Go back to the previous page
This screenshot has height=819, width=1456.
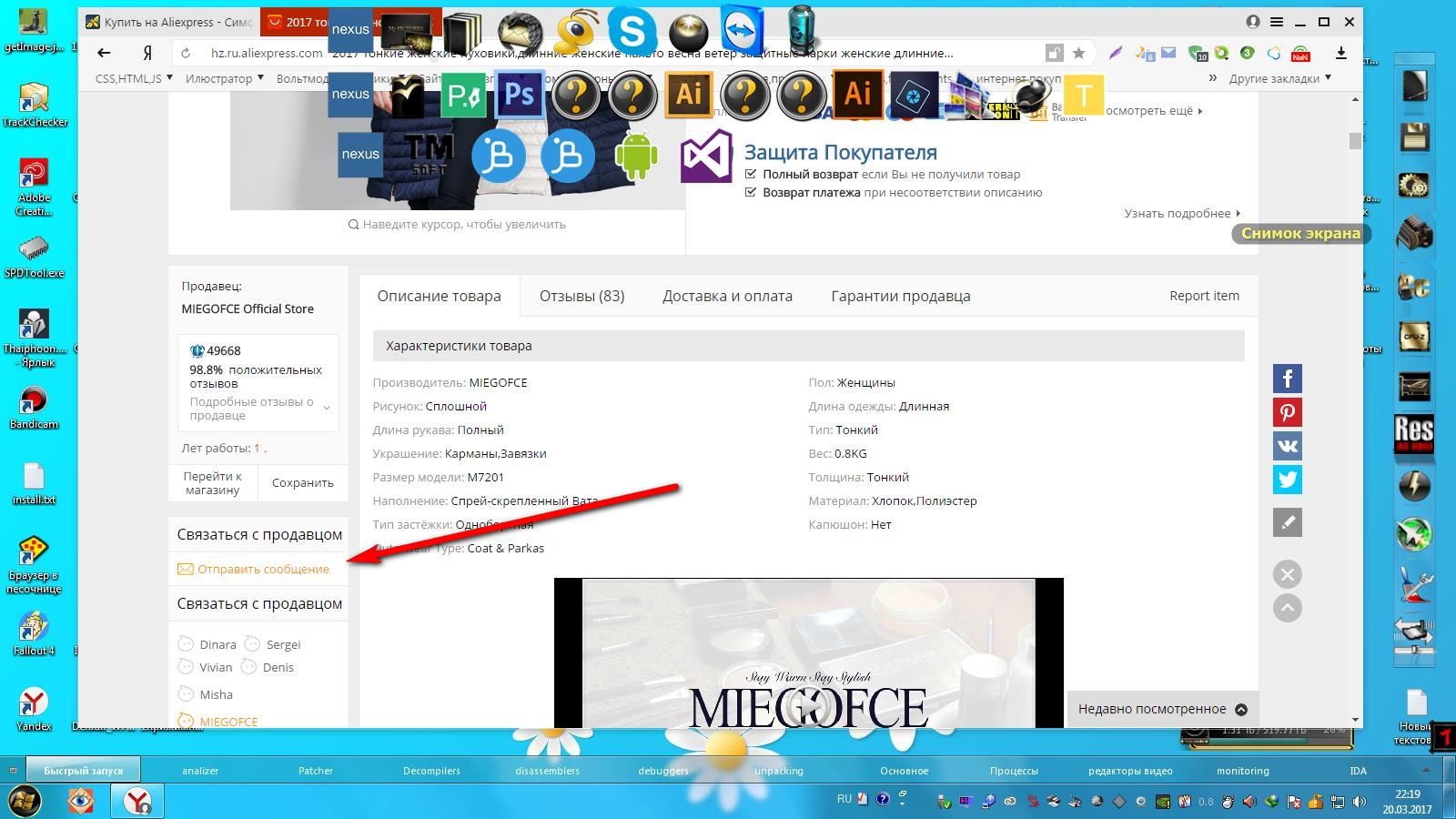[x=104, y=53]
